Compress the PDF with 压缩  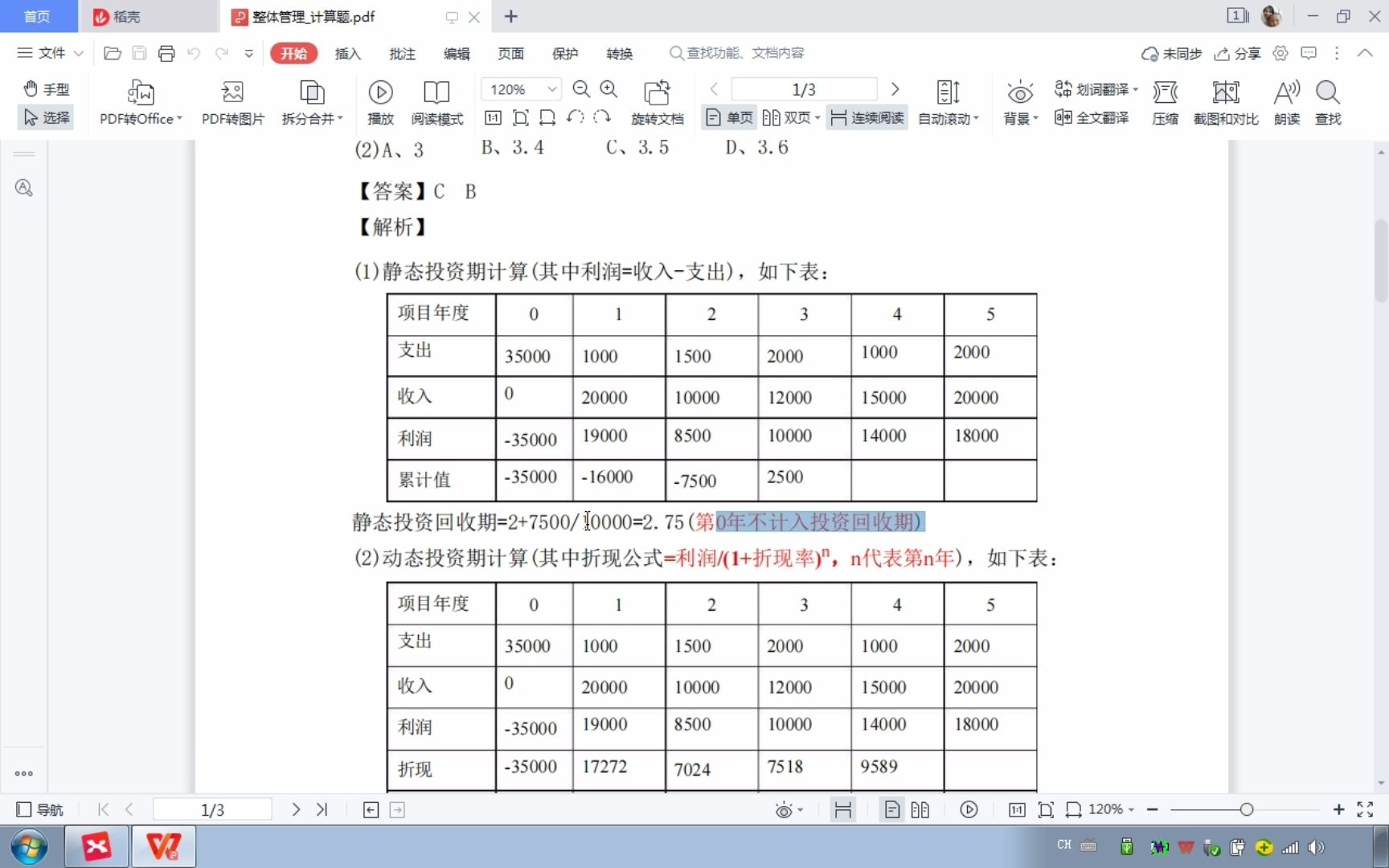pyautogui.click(x=1165, y=102)
